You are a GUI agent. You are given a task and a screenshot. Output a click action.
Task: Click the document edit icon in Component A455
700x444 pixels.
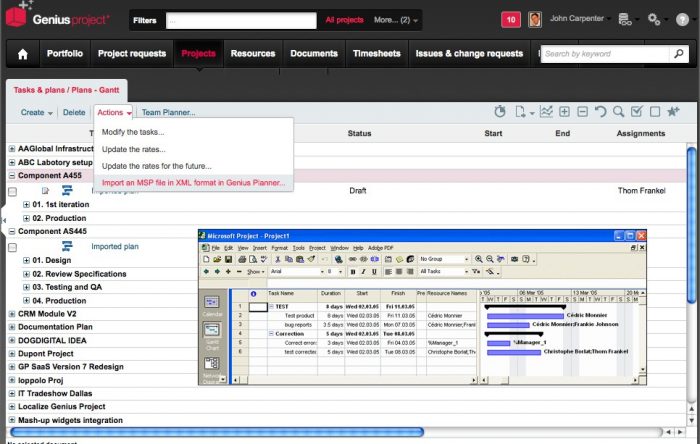pos(45,191)
